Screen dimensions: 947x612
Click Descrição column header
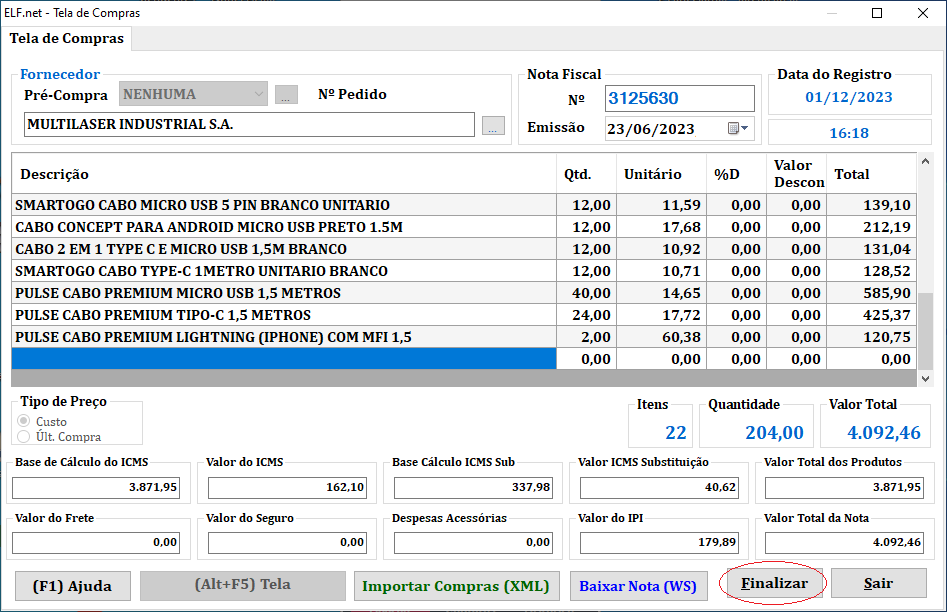pos(284,174)
